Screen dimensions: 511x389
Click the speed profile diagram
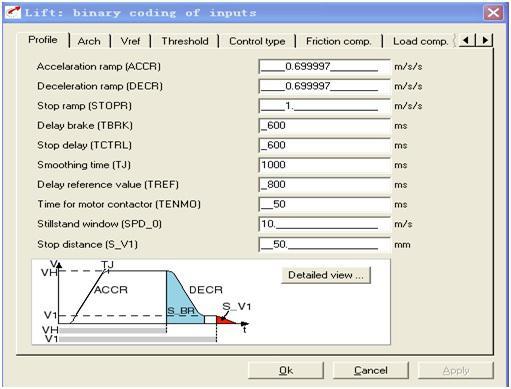(x=147, y=302)
